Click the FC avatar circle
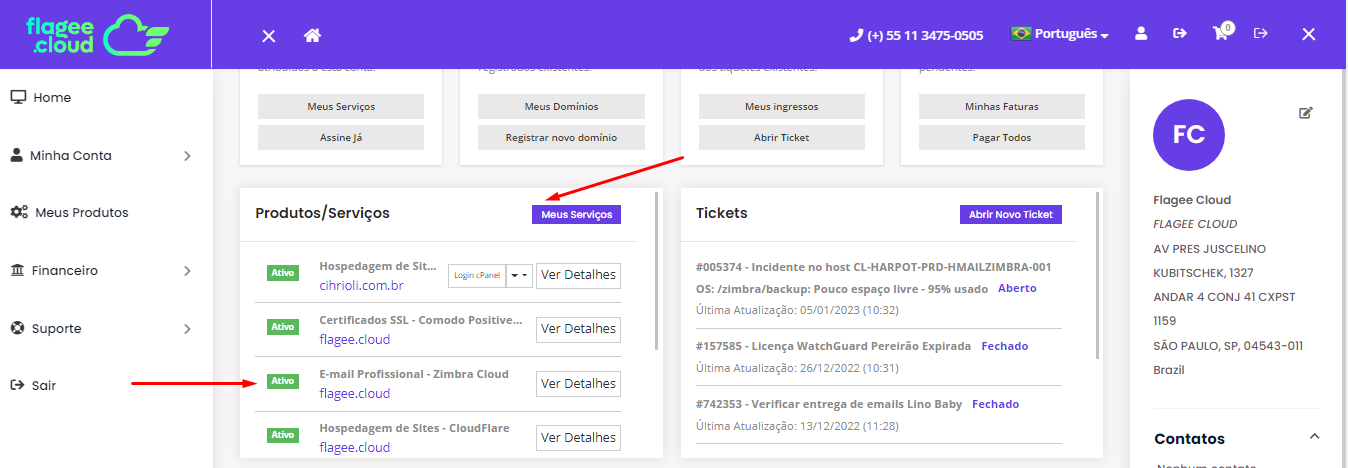 tap(1189, 136)
